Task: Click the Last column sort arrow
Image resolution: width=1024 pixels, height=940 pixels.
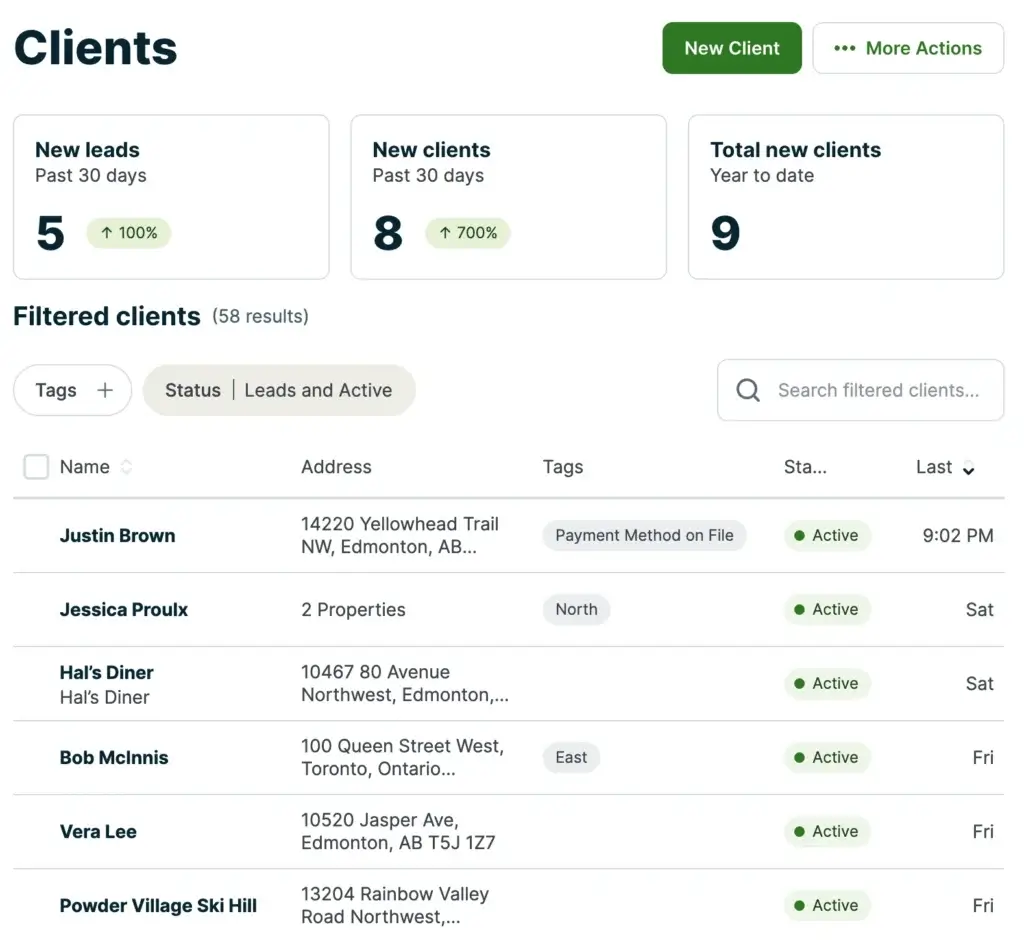Action: [968, 467]
